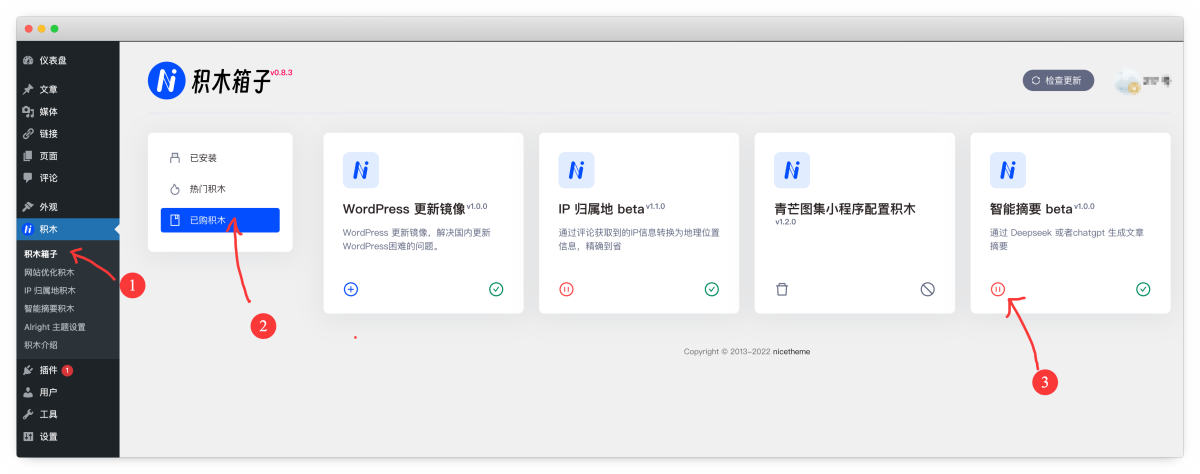Click the wrench icon beside 工具

click(28, 414)
